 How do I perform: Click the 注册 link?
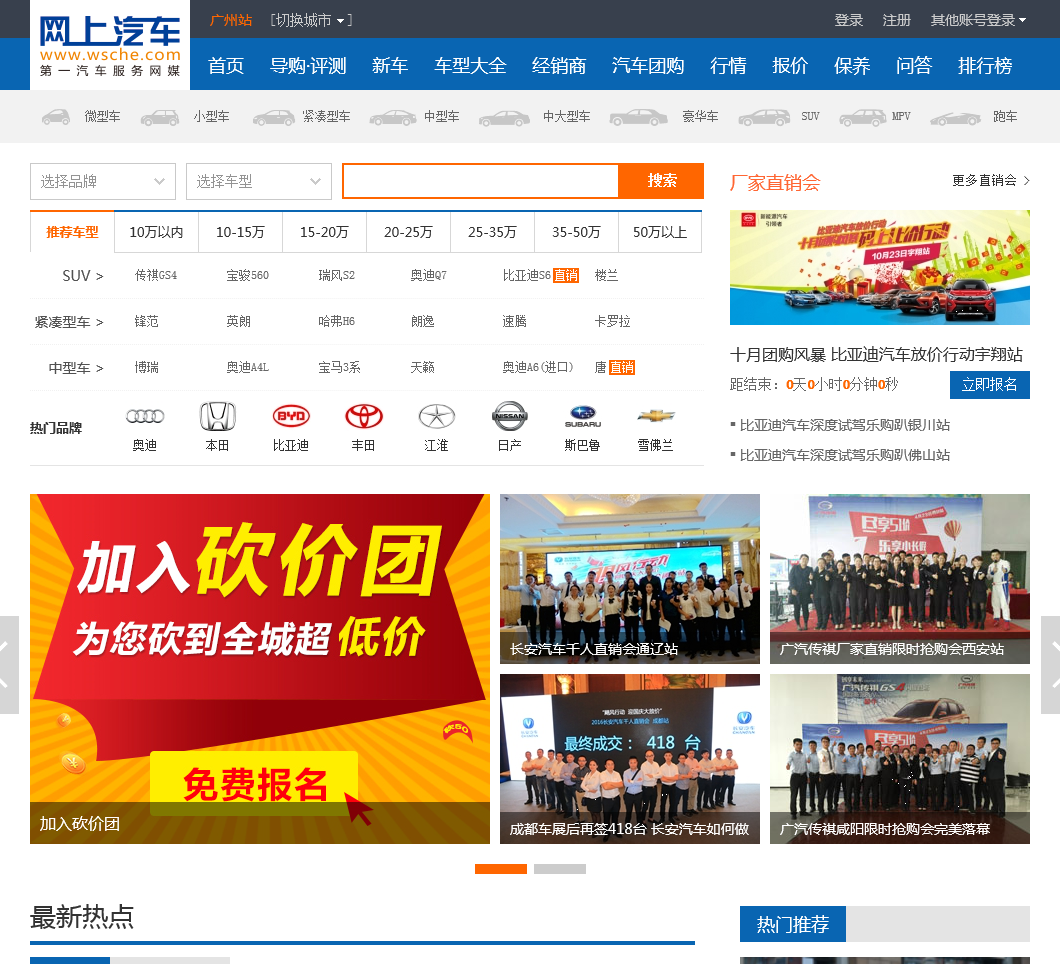pyautogui.click(x=897, y=20)
